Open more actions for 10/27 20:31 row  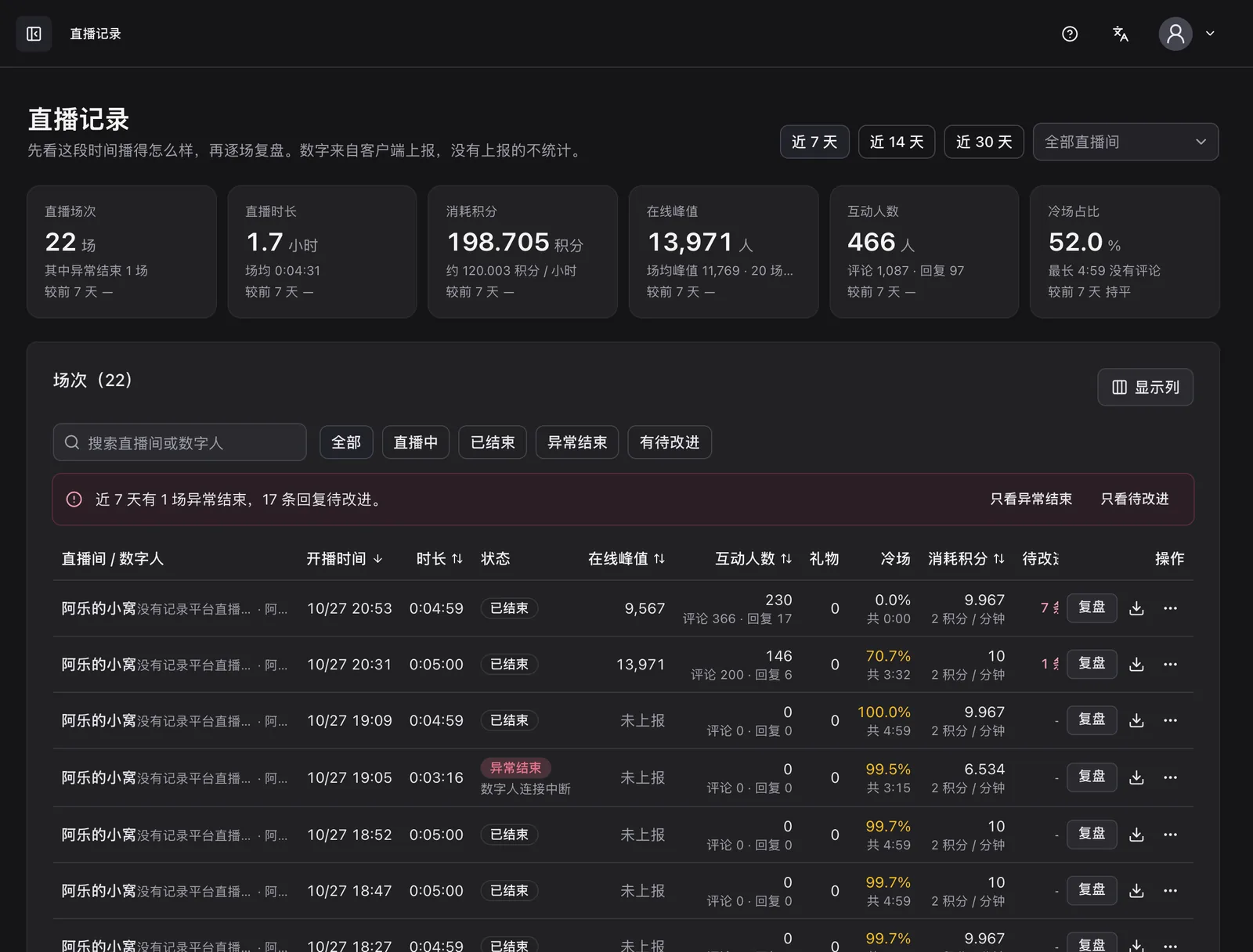click(x=1170, y=665)
